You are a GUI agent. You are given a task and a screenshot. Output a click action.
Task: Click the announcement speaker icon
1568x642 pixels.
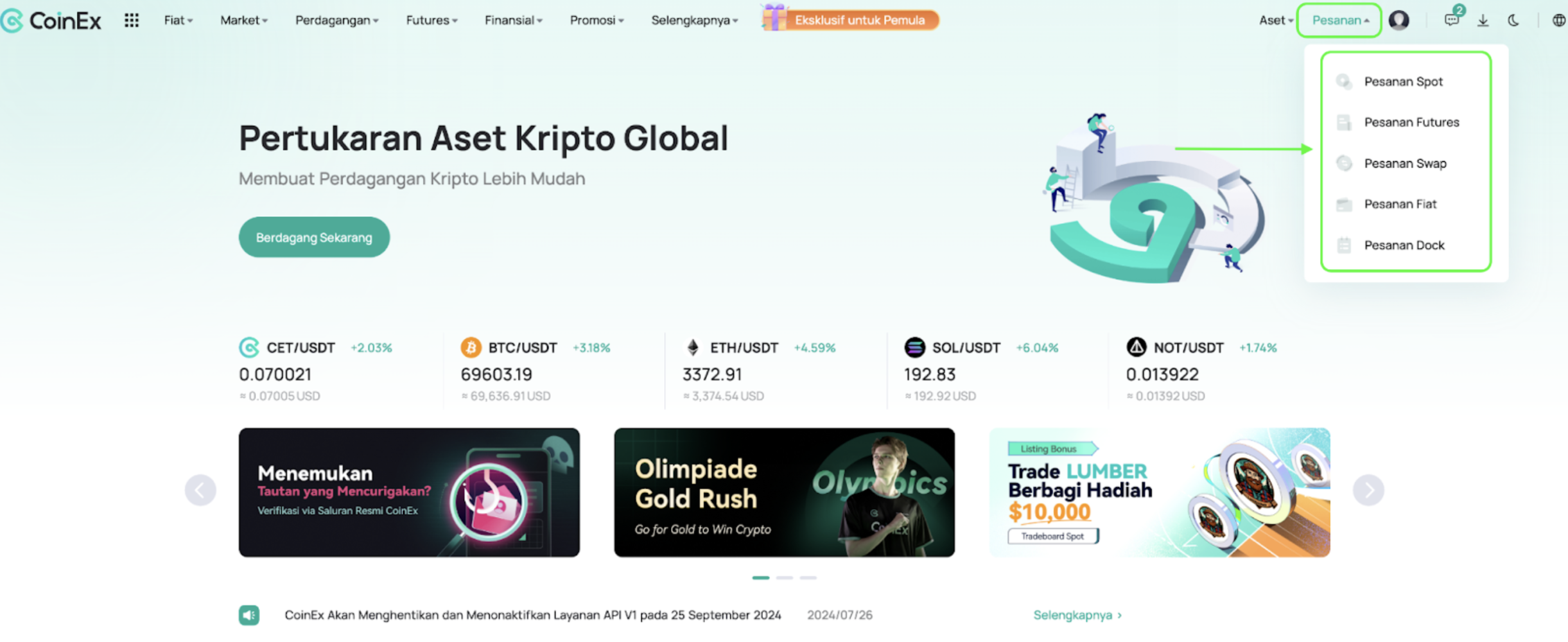point(249,615)
